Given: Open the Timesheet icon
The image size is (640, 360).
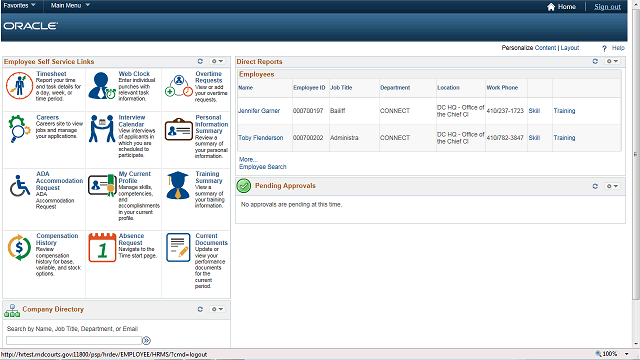Looking at the screenshot, I should [19, 86].
